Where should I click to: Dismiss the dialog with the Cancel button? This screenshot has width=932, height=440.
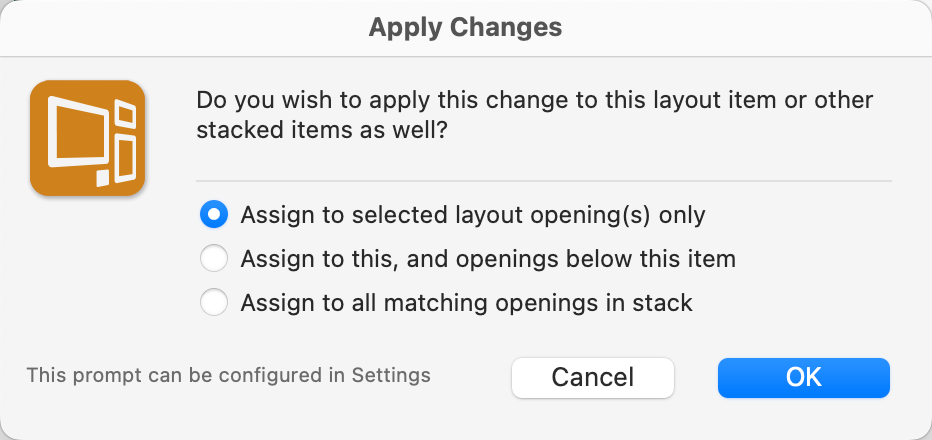click(x=593, y=377)
